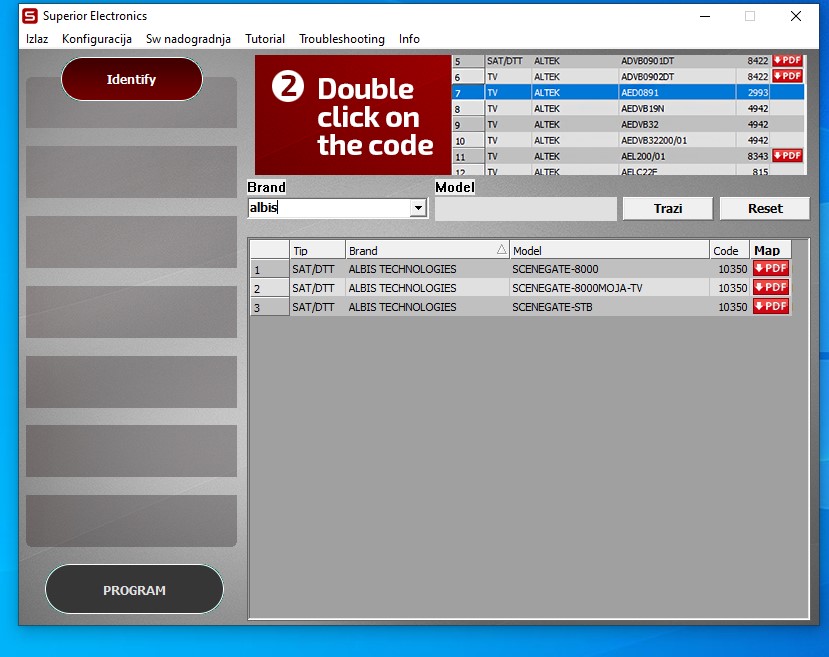829x657 pixels.
Task: Open the Sw nadogradnja menu
Action: 188,39
